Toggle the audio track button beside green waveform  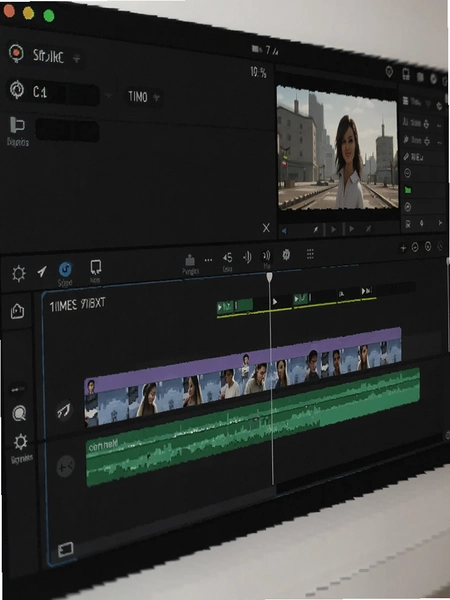point(65,466)
